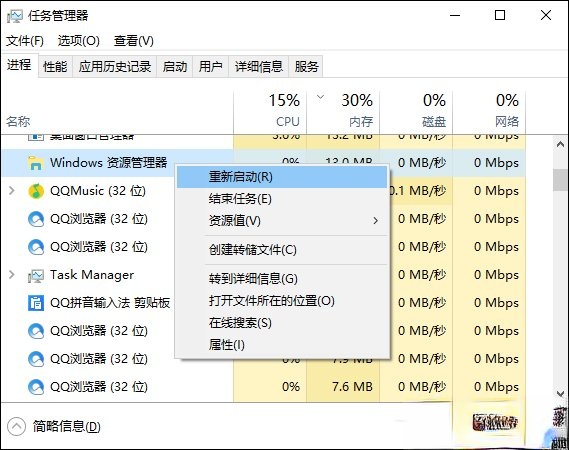Expand the QQMusic (32 位) process group
569x450 pixels.
click(x=12, y=191)
